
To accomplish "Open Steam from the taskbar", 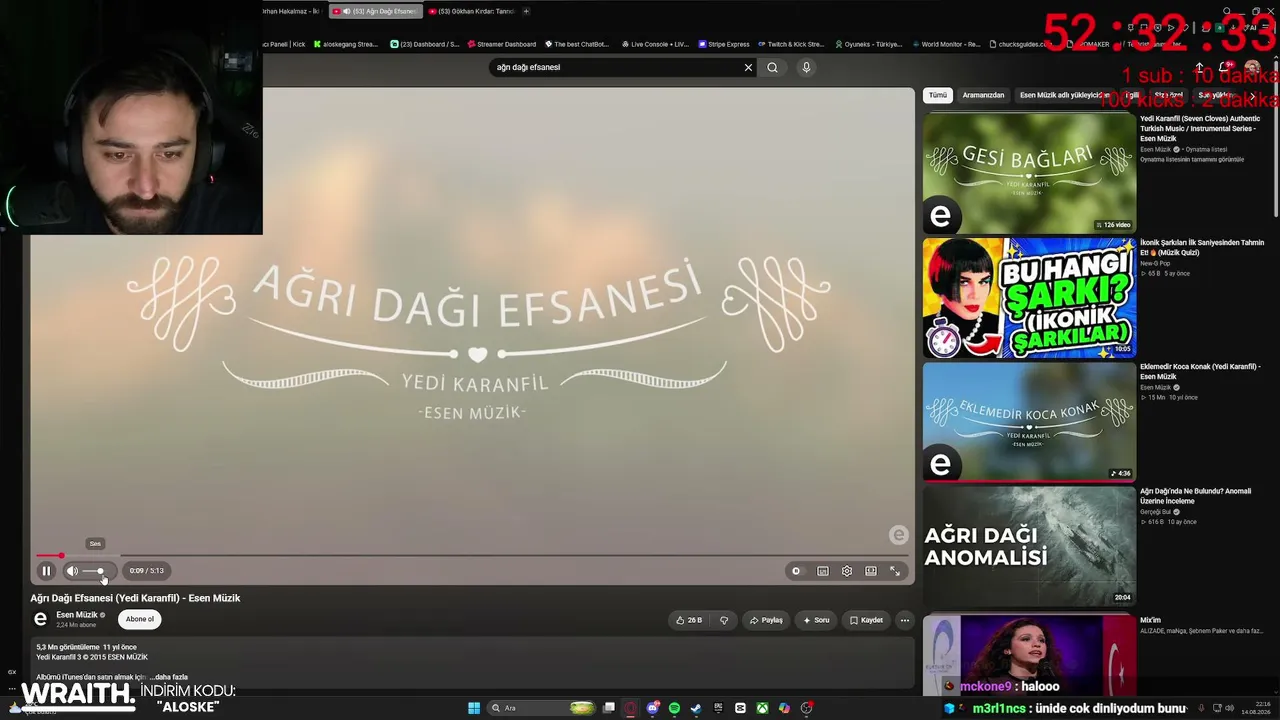I will pos(696,708).
